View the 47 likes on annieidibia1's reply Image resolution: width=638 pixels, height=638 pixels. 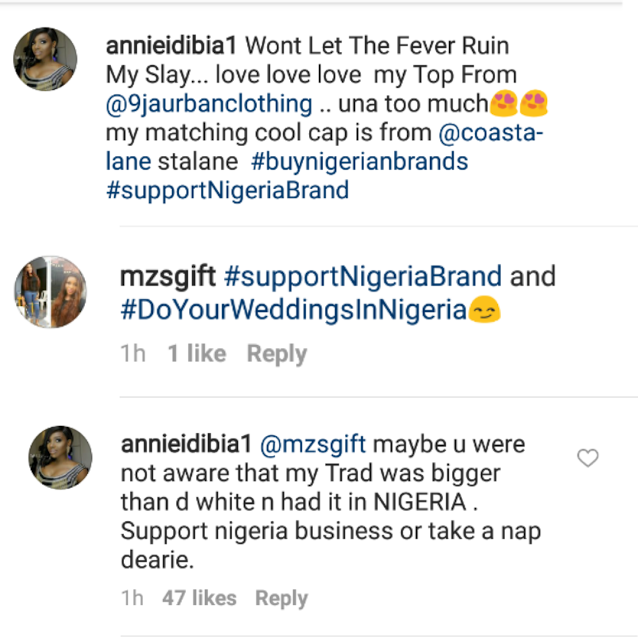coord(199,598)
